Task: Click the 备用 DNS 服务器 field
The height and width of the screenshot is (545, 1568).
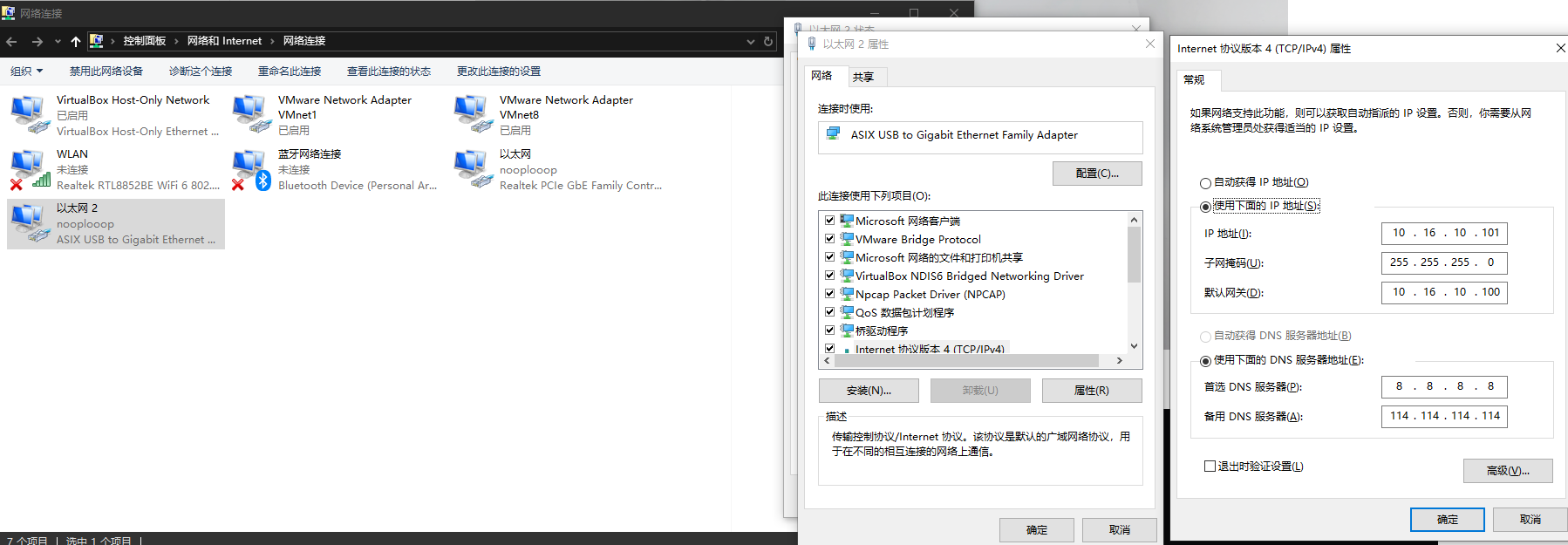Action: (x=1444, y=416)
